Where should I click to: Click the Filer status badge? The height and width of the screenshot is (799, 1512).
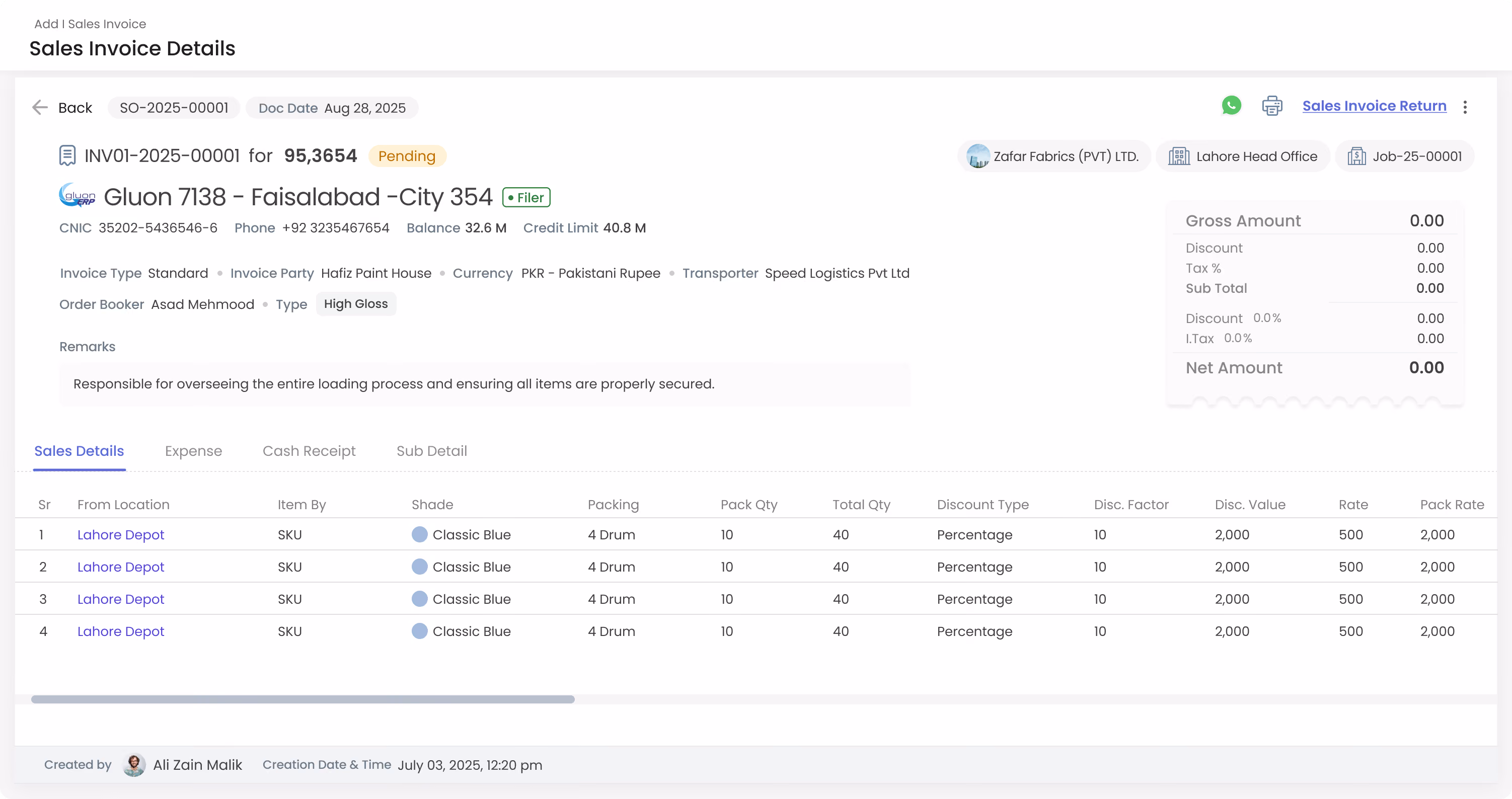point(526,197)
